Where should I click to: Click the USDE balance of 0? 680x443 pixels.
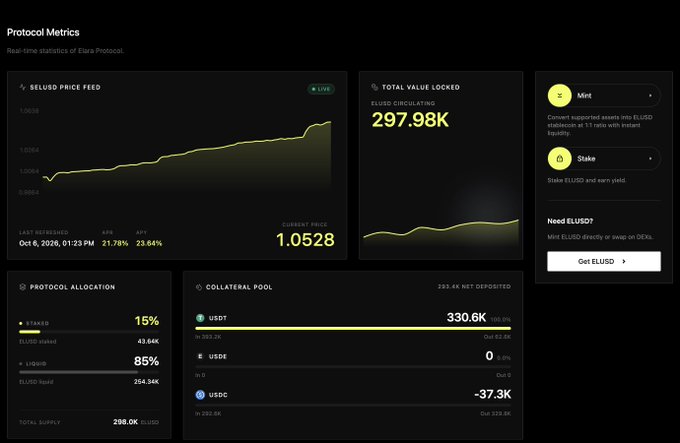pyautogui.click(x=489, y=356)
